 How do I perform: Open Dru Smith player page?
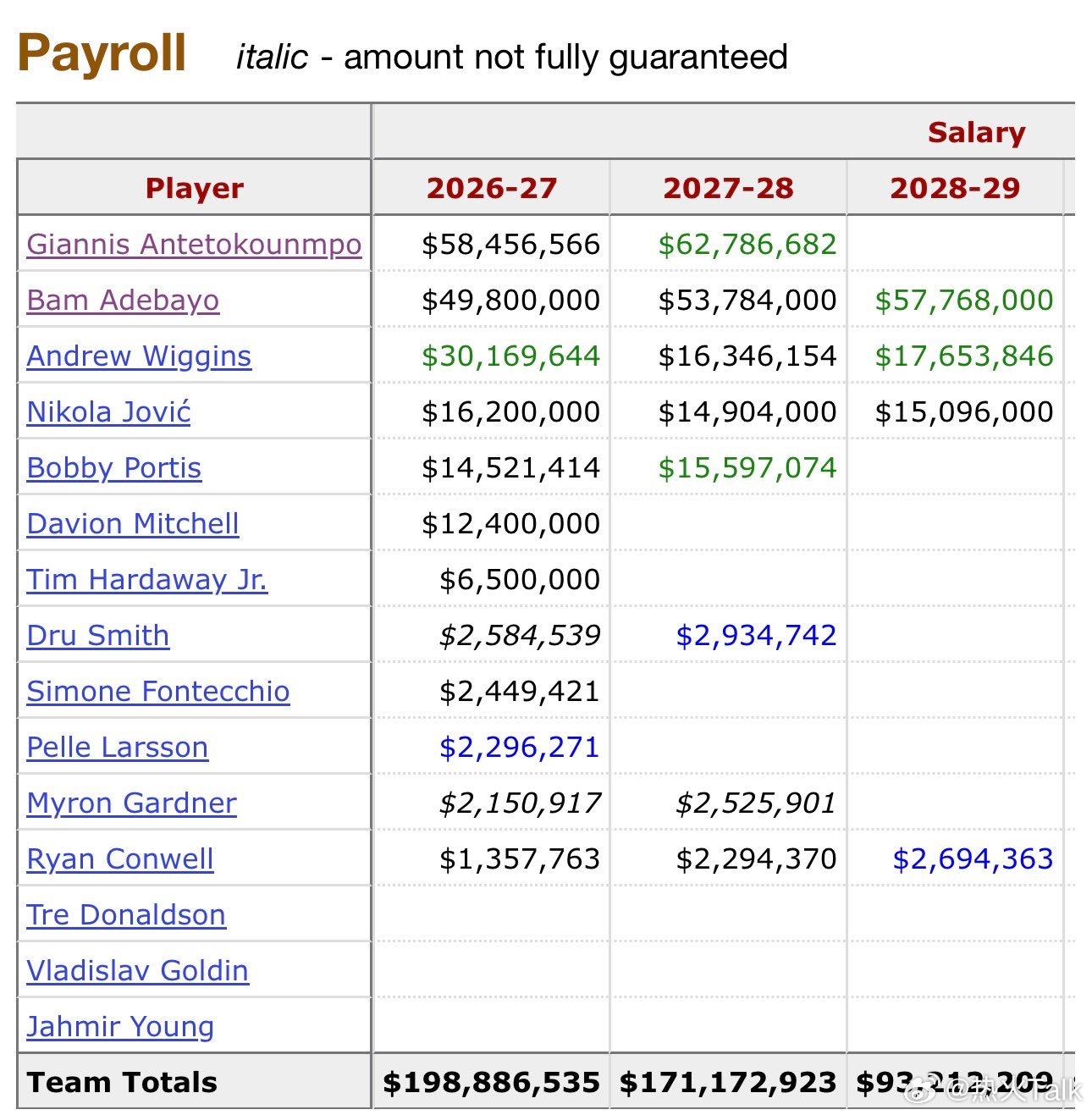pyautogui.click(x=98, y=636)
